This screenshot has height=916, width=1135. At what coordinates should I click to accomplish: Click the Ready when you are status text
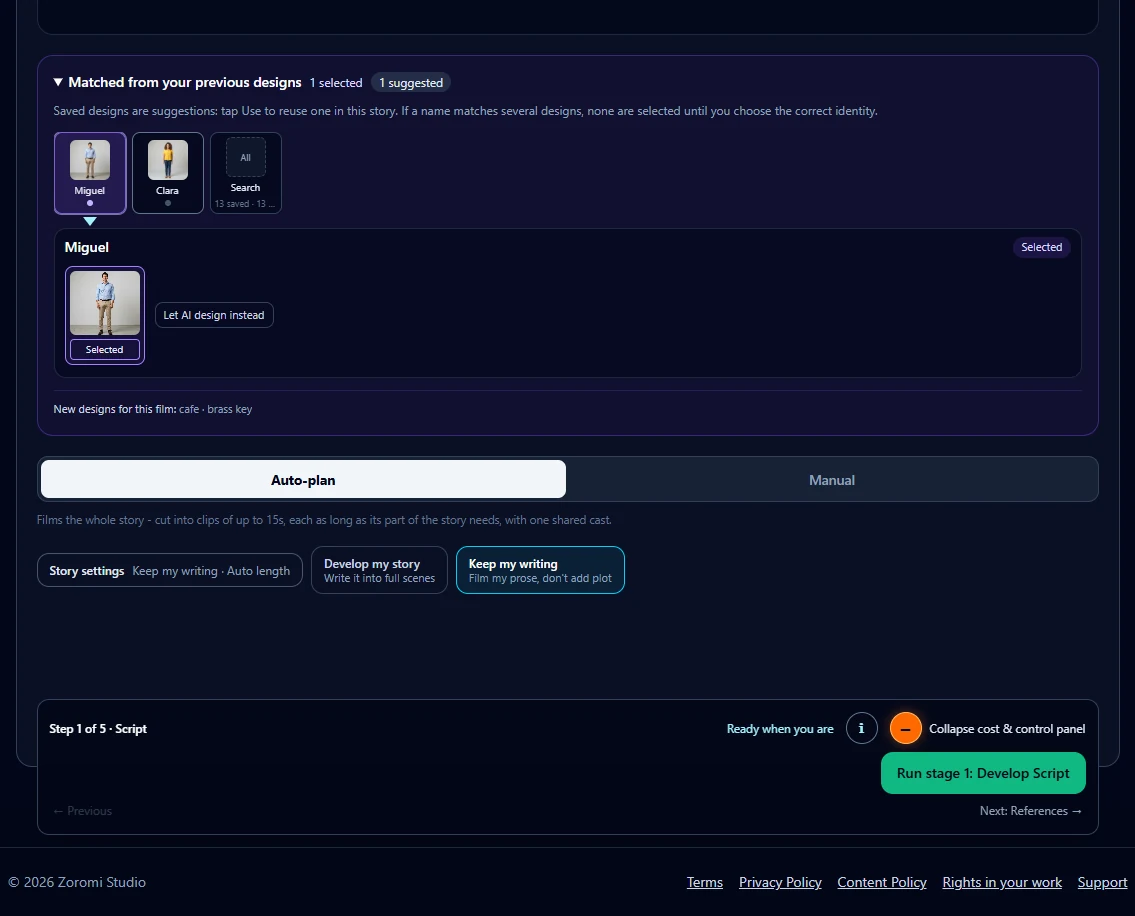coord(780,728)
